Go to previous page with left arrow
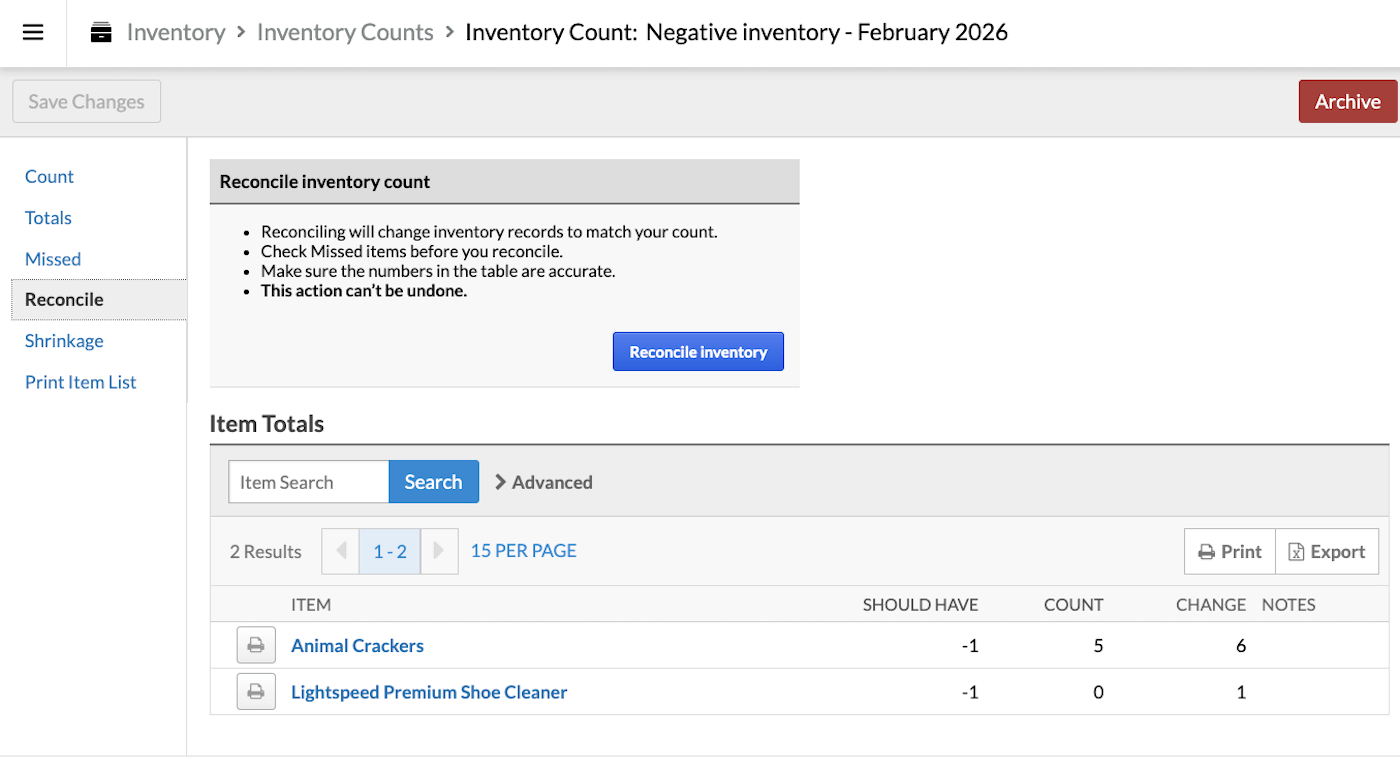The image size is (1400, 770). [x=340, y=551]
